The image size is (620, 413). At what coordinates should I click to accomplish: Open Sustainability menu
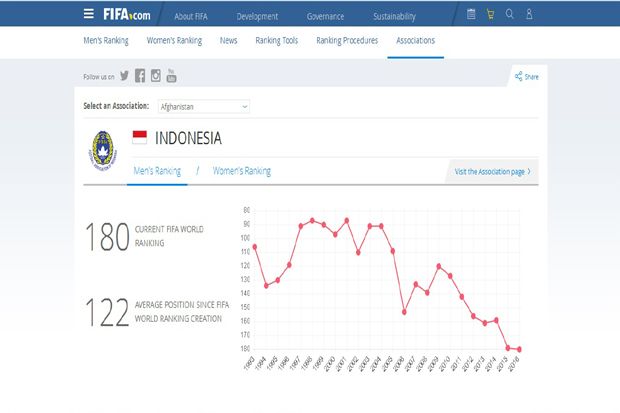pyautogui.click(x=394, y=16)
